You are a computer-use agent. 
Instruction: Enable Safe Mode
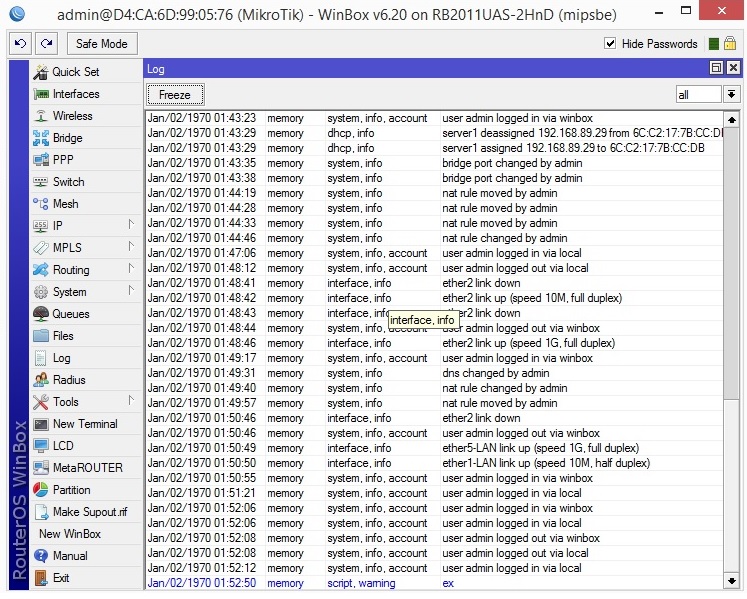pos(102,44)
